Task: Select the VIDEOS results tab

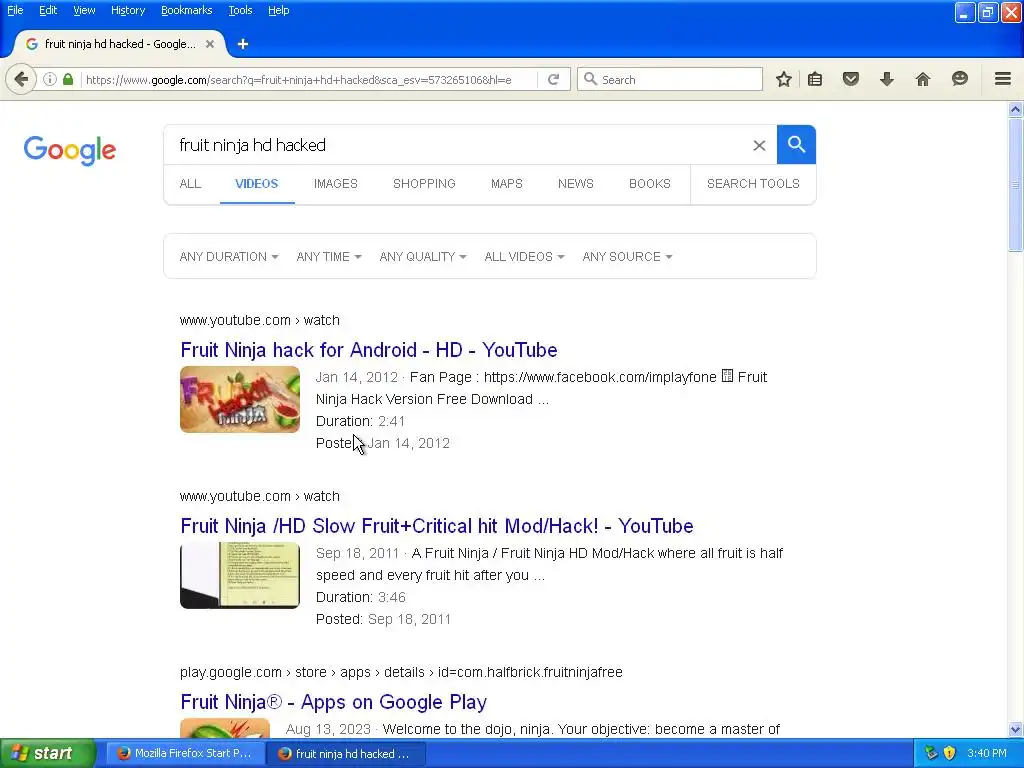Action: [257, 184]
